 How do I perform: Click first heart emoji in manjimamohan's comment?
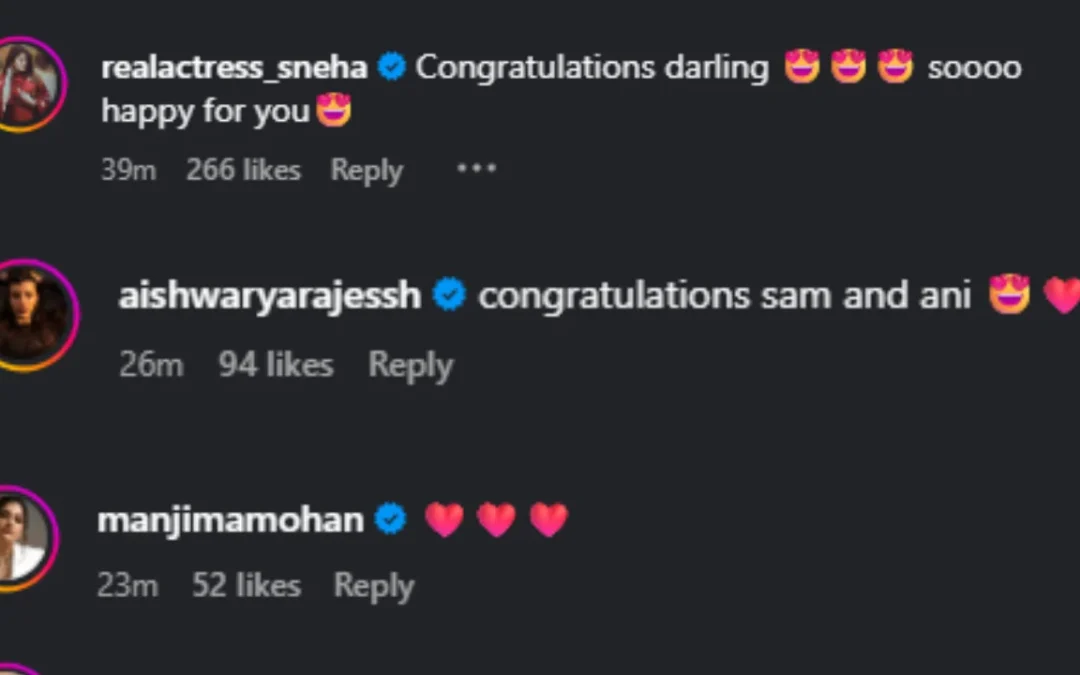[445, 519]
